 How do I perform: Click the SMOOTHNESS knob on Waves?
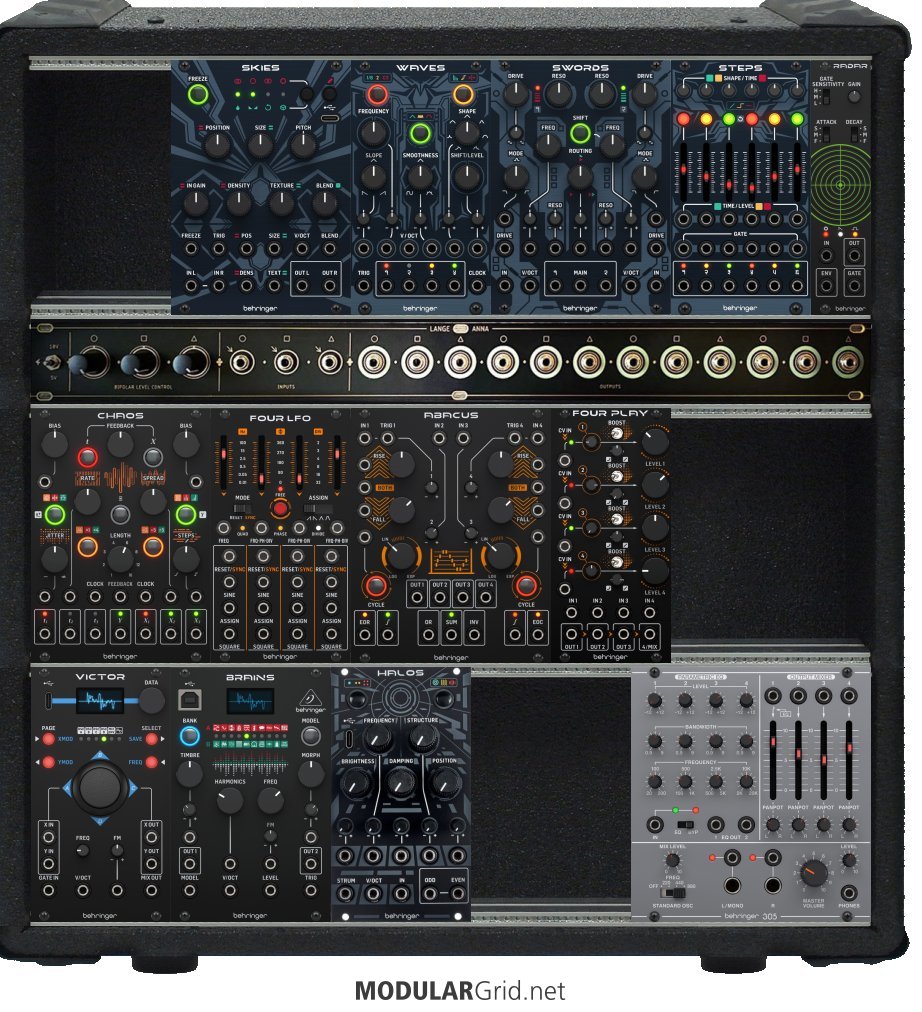coord(420,176)
